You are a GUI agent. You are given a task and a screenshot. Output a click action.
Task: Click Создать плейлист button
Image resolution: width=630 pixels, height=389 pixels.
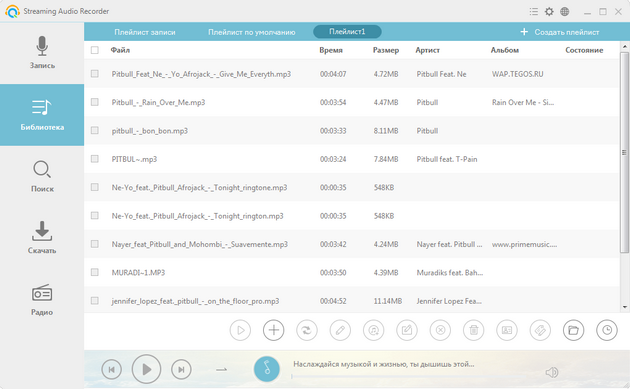coord(560,32)
